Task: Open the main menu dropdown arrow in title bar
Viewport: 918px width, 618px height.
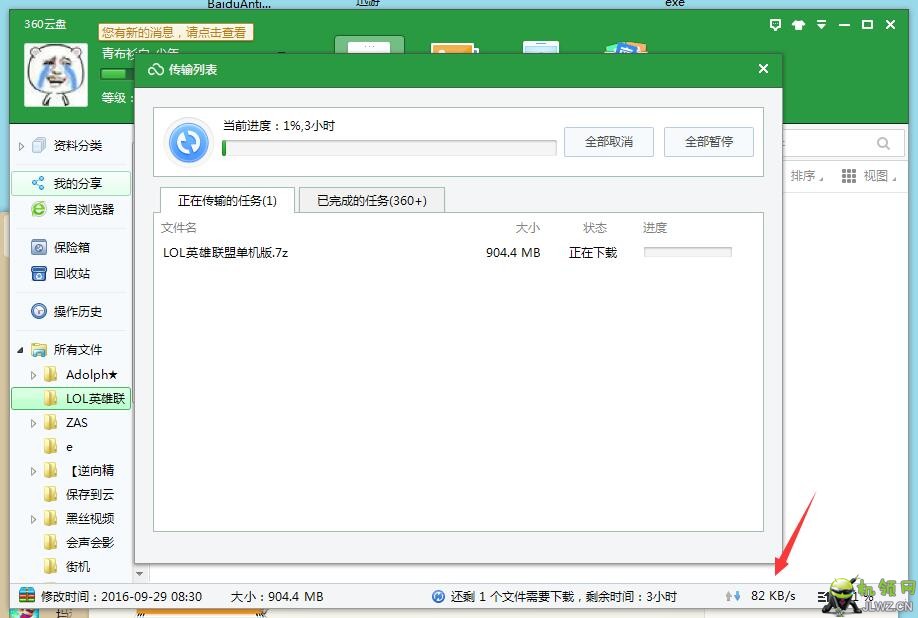Action: [821, 25]
